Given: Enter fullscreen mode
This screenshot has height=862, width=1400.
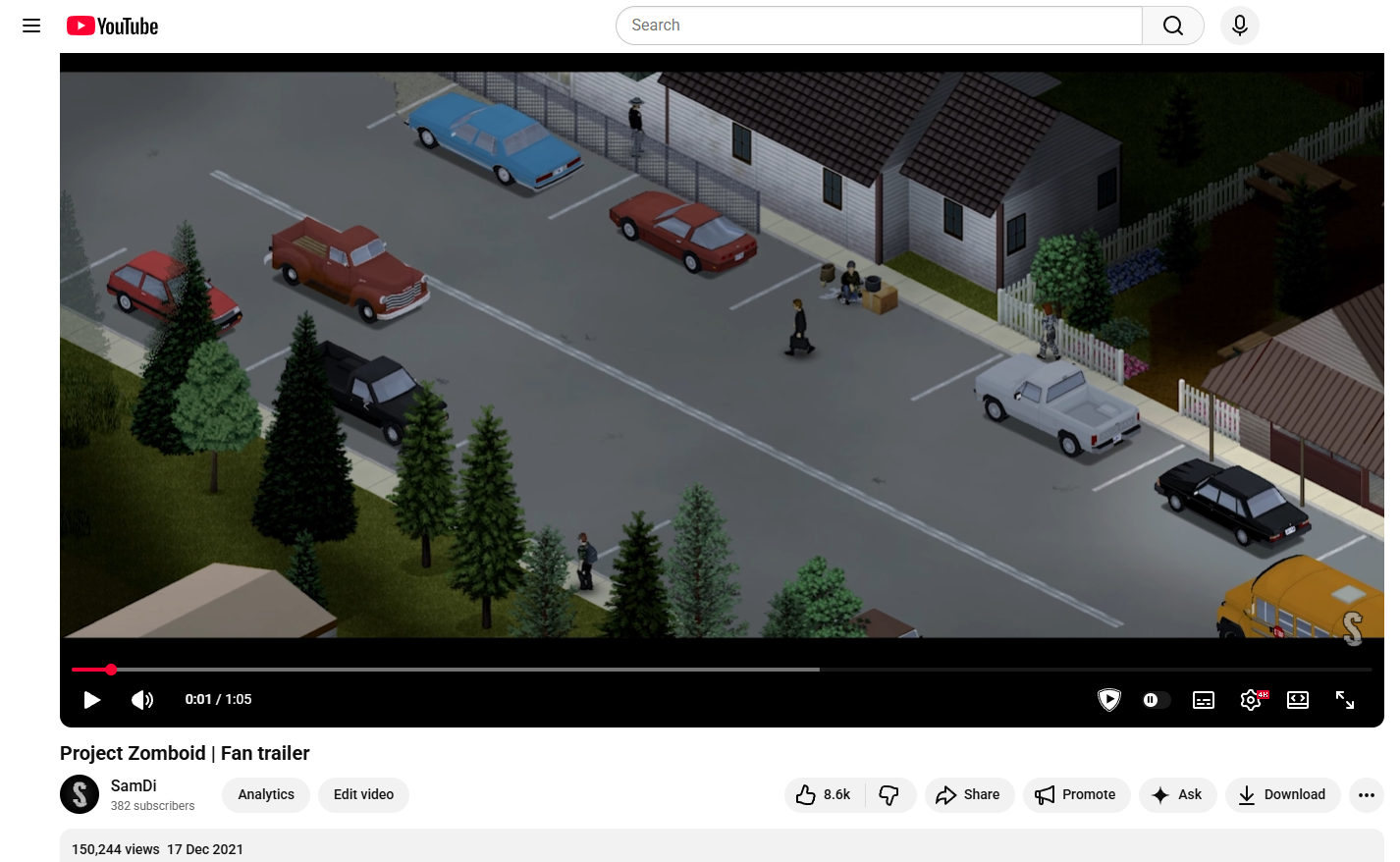Looking at the screenshot, I should pos(1344,699).
